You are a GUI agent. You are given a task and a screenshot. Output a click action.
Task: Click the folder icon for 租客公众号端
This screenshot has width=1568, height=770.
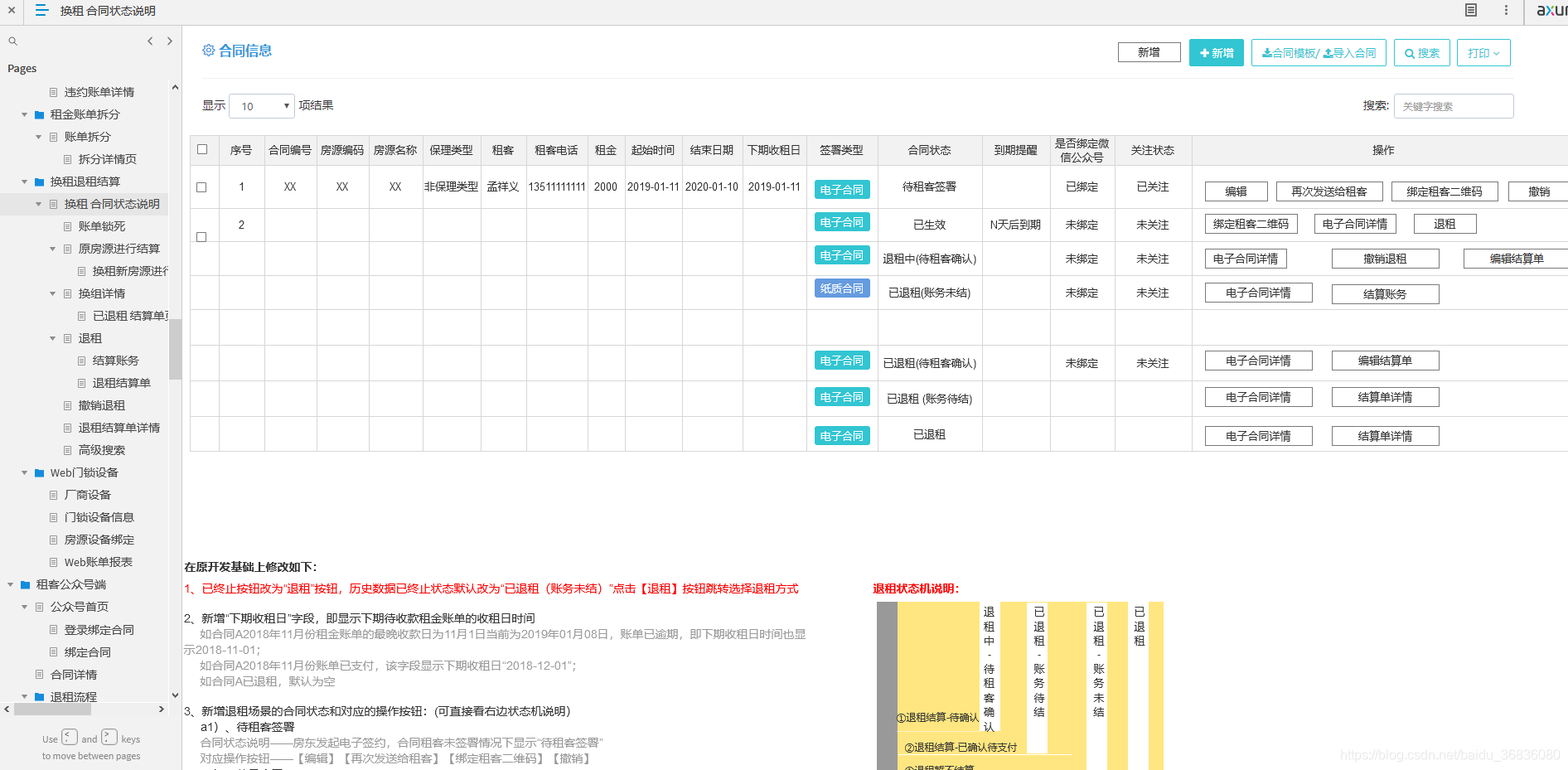(25, 584)
